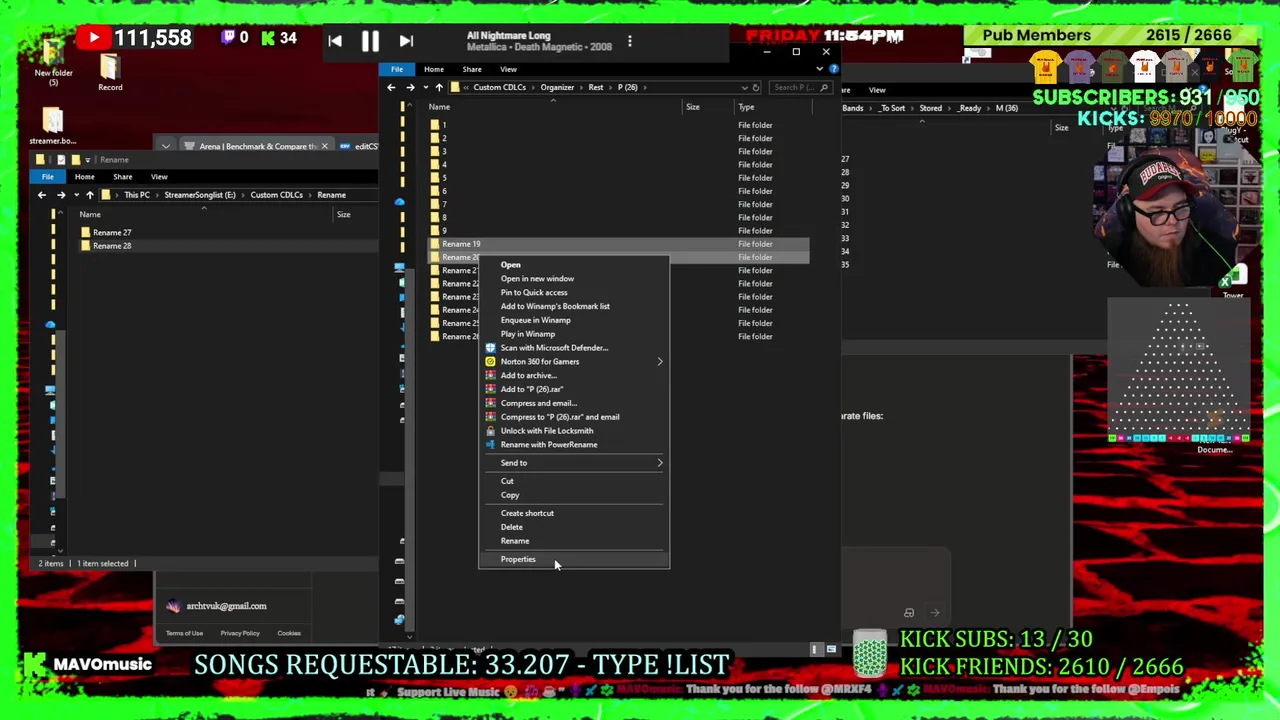This screenshot has width=1280, height=720.
Task: Switch to large icons view in P (26) status bar
Action: (x=831, y=650)
